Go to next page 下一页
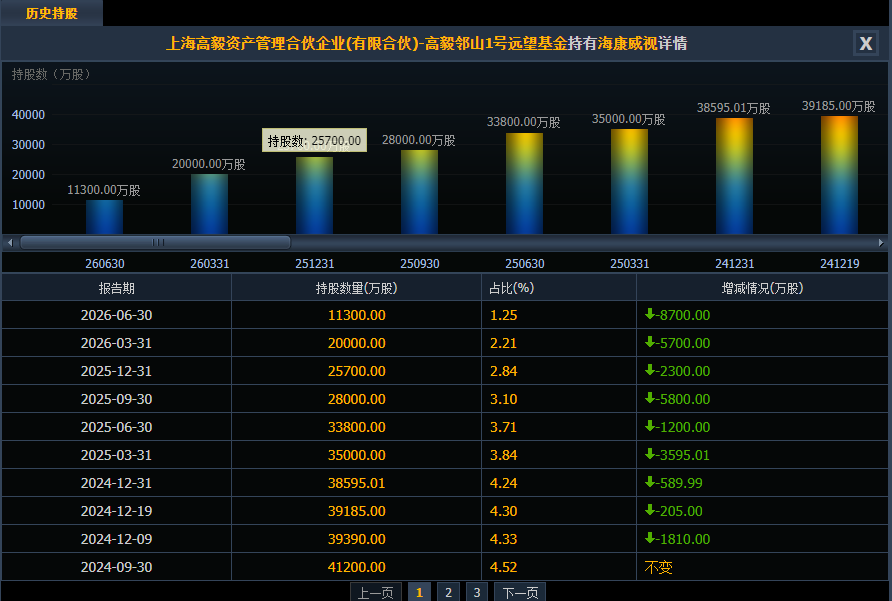This screenshot has width=892, height=601. [x=520, y=592]
